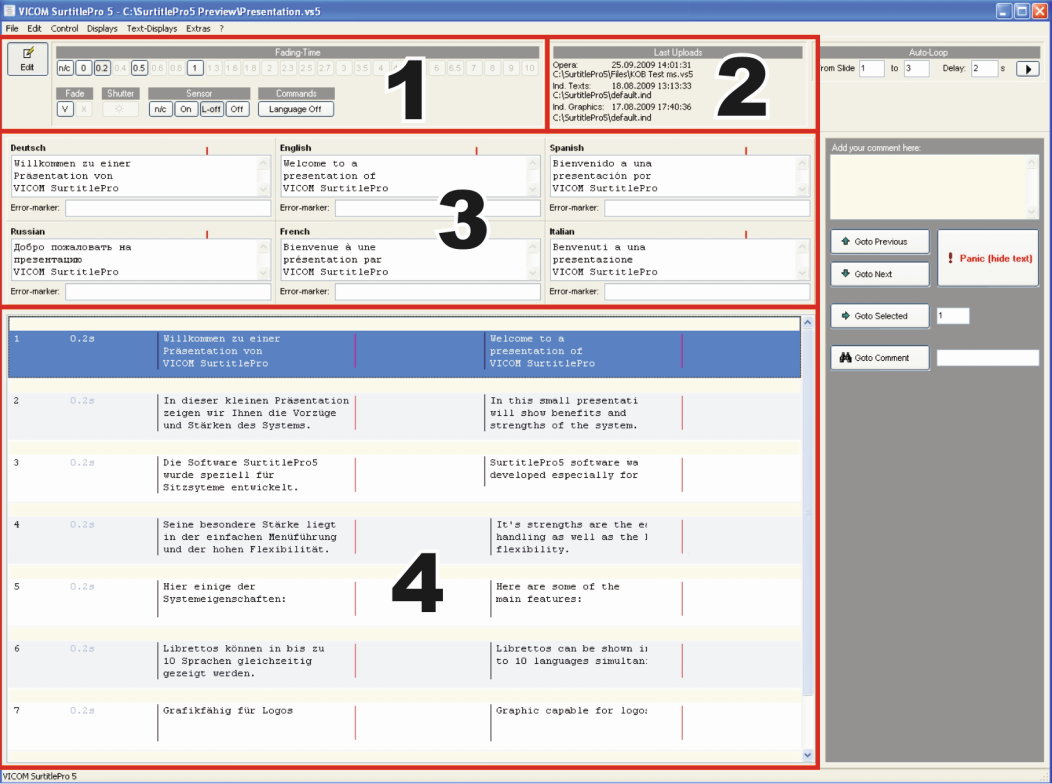Viewport: 1052px width, 784px height.
Task: Switch the Sensor to Off
Action: click(x=237, y=109)
